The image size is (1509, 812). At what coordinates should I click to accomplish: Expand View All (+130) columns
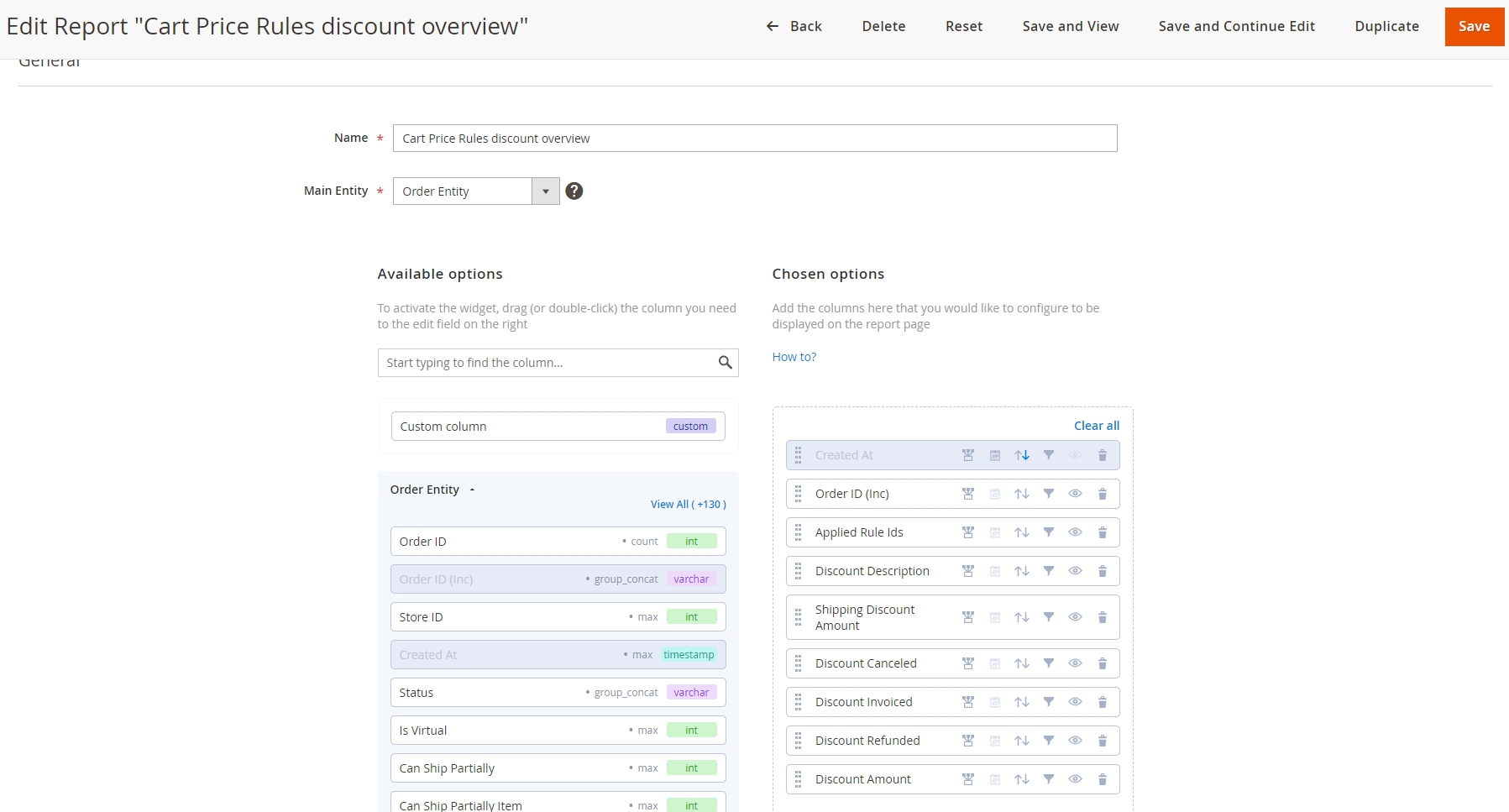pos(688,505)
